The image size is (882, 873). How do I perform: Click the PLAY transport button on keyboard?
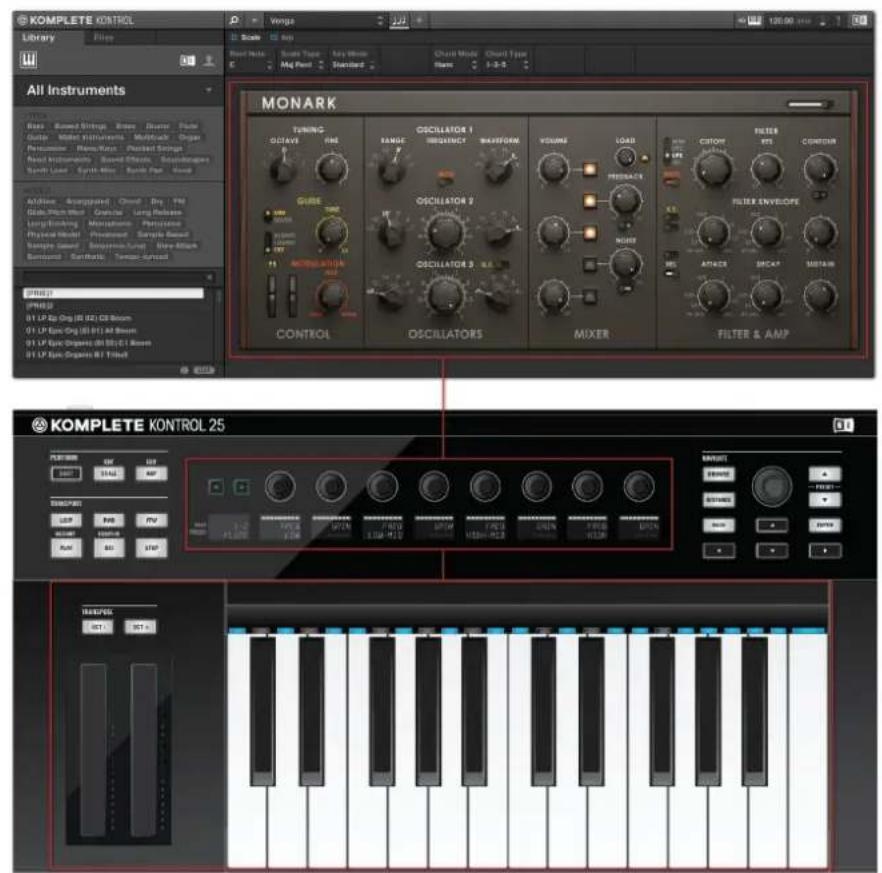(x=66, y=548)
